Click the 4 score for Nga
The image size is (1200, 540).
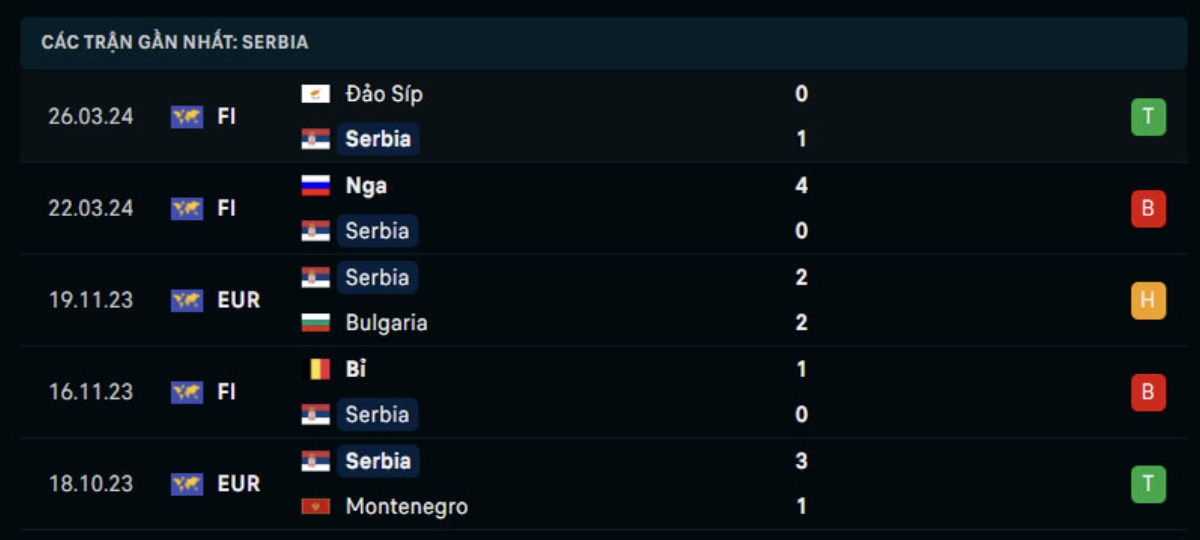(x=802, y=186)
